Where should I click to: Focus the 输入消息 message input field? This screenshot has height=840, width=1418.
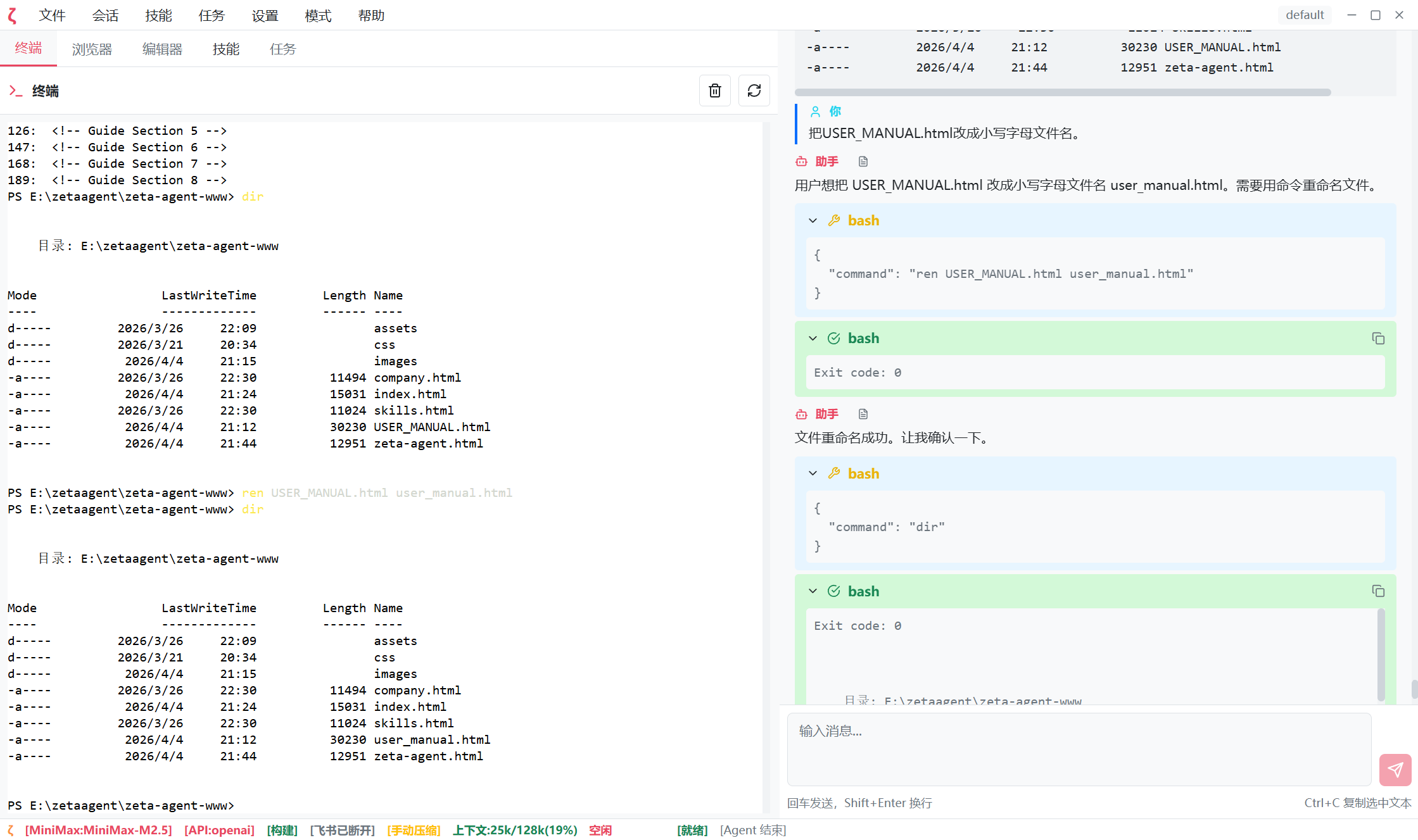[1079, 749]
